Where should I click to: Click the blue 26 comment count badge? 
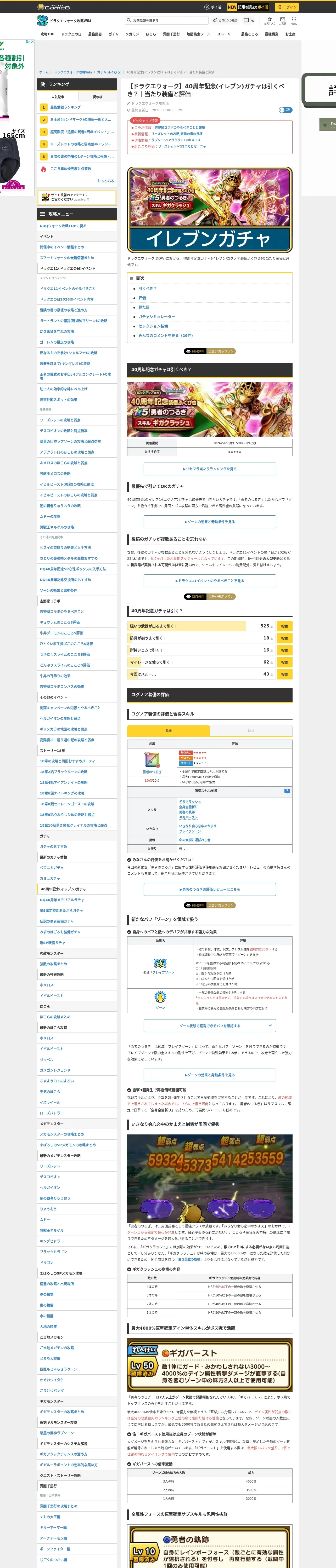[285, 110]
